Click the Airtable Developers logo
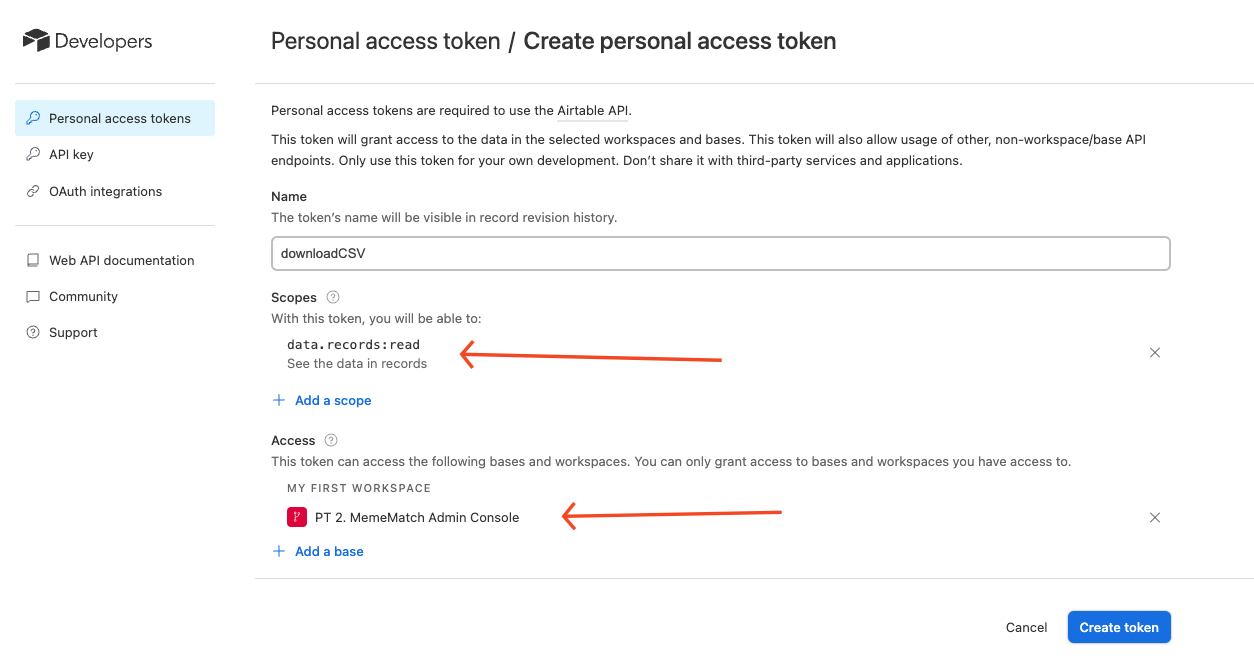Screen dimensions: 1254x664 click(x=37, y=41)
